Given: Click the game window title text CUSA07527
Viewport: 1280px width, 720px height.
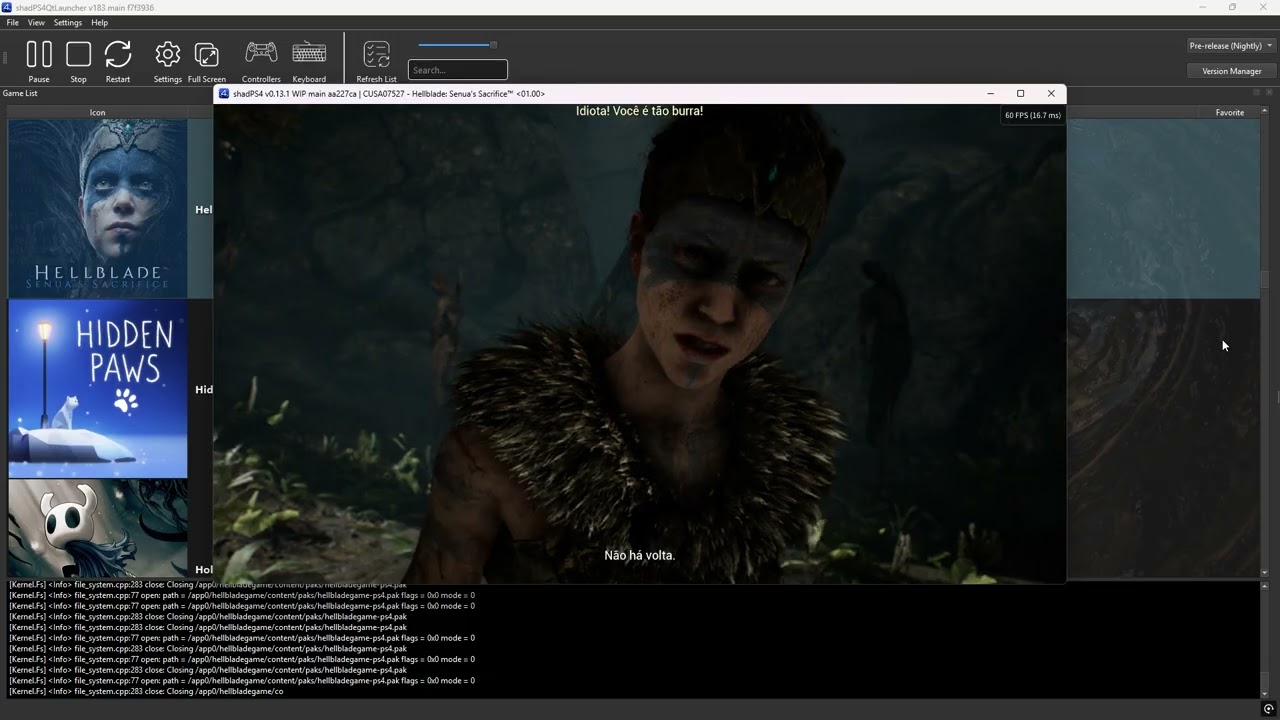Looking at the screenshot, I should tap(381, 93).
